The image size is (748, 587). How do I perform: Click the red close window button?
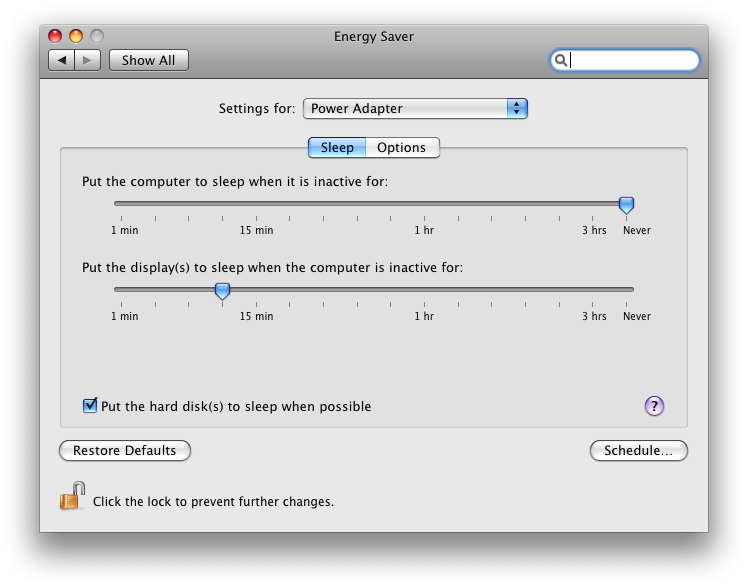pyautogui.click(x=55, y=36)
